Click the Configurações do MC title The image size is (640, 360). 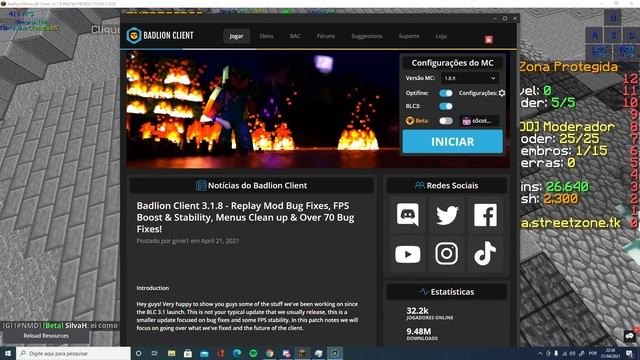[x=452, y=63]
